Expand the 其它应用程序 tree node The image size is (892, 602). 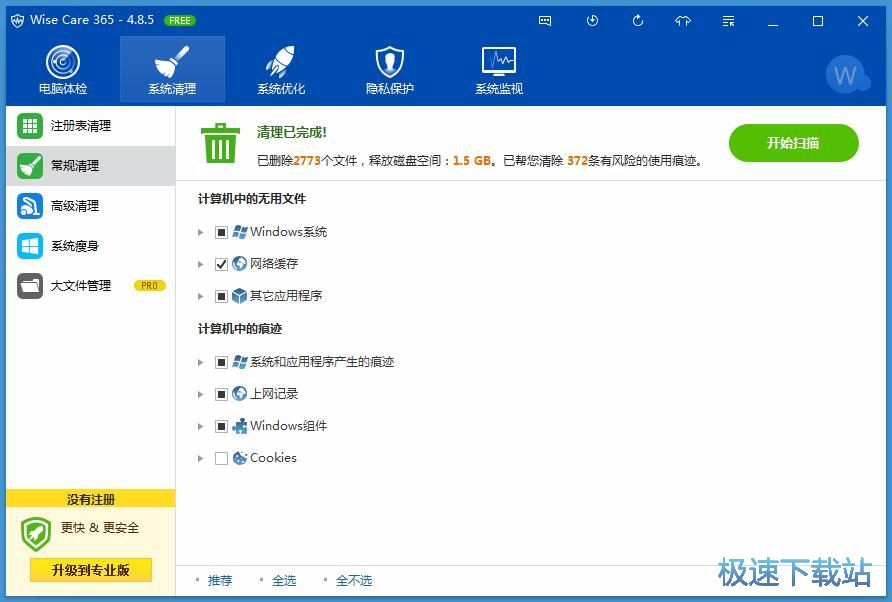[200, 296]
